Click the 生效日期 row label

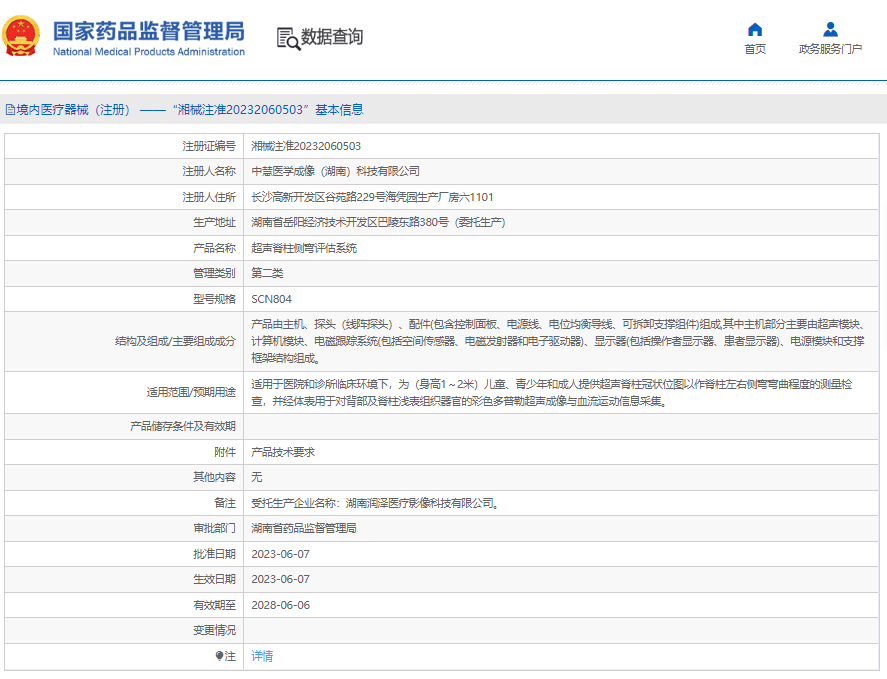[x=214, y=579]
